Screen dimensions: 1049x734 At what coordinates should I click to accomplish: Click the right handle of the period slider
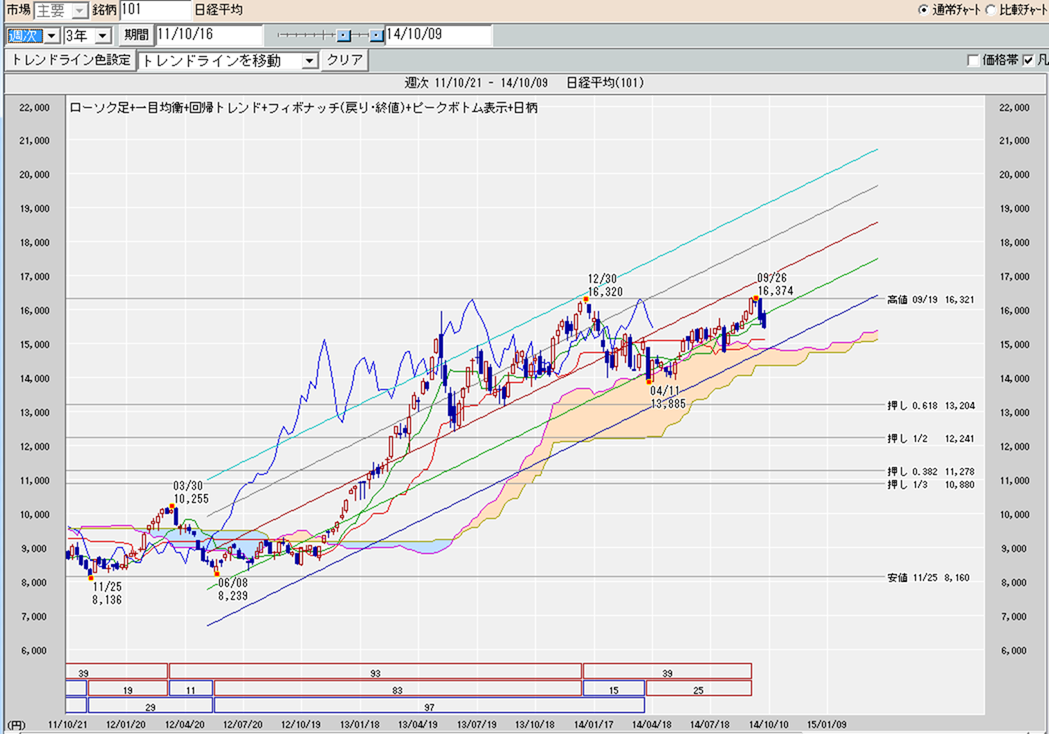click(x=377, y=35)
